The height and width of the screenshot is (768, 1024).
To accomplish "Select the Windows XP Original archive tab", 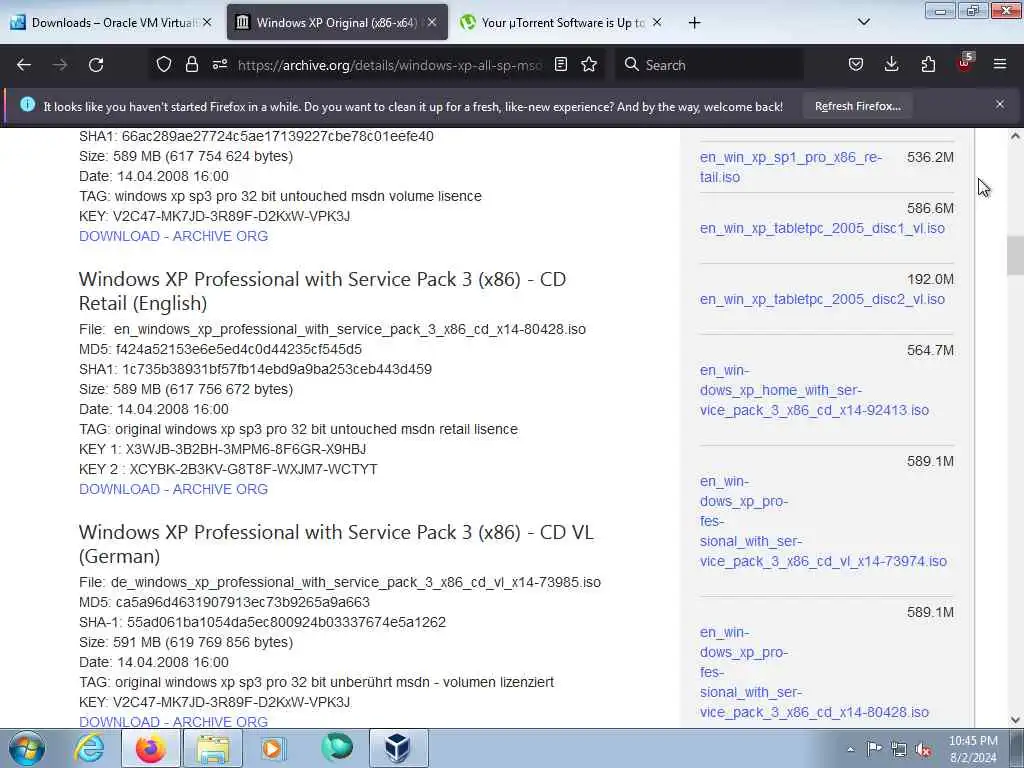I will click(337, 22).
